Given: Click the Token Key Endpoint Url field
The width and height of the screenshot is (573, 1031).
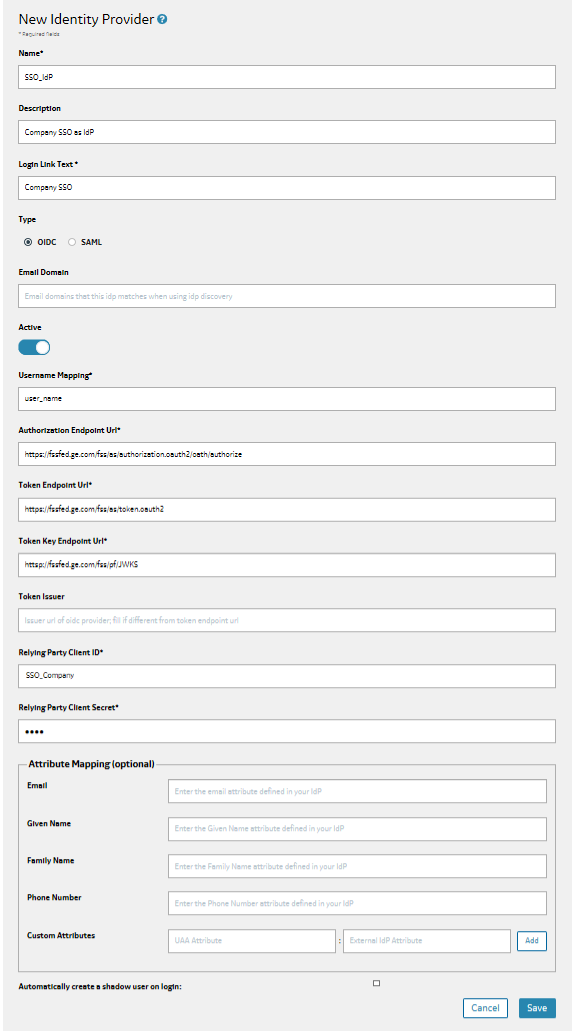Looking at the screenshot, I should click(x=287, y=564).
